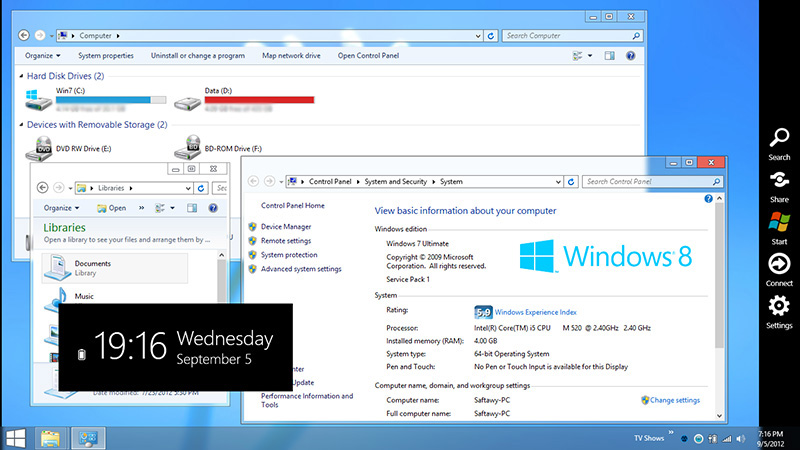The width and height of the screenshot is (800, 450).
Task: Click Map network drive
Action: tap(291, 56)
